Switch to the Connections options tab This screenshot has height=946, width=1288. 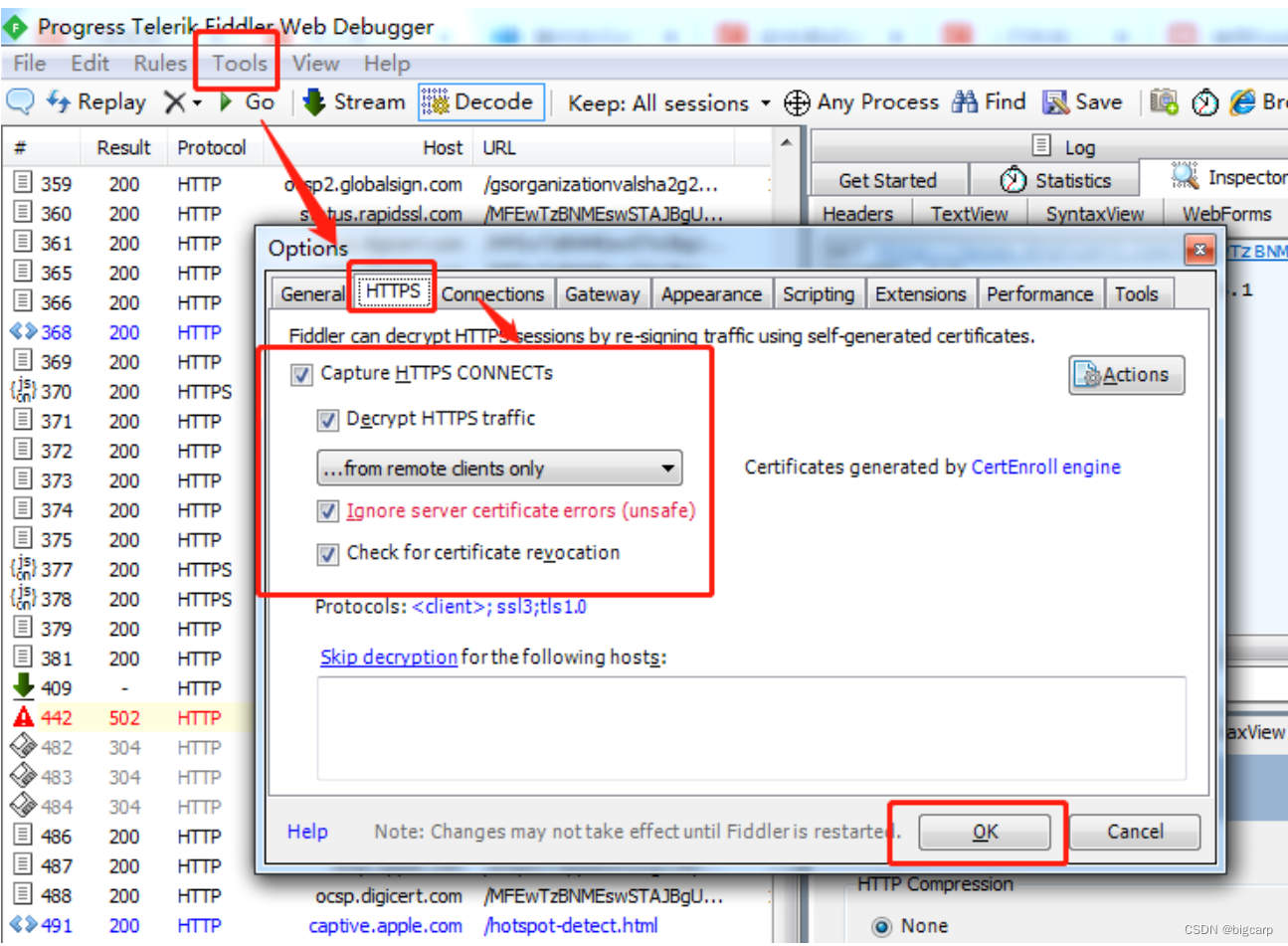coord(493,294)
